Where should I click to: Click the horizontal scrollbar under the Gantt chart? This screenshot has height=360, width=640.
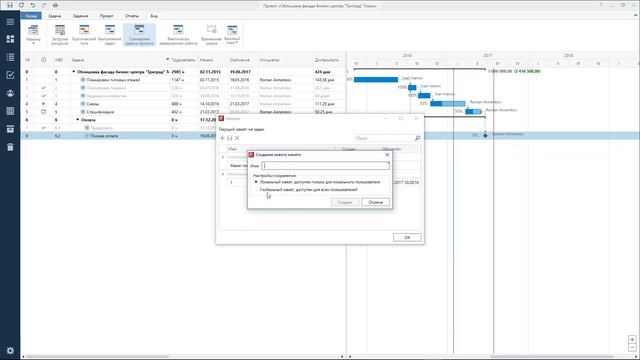pos(551,357)
